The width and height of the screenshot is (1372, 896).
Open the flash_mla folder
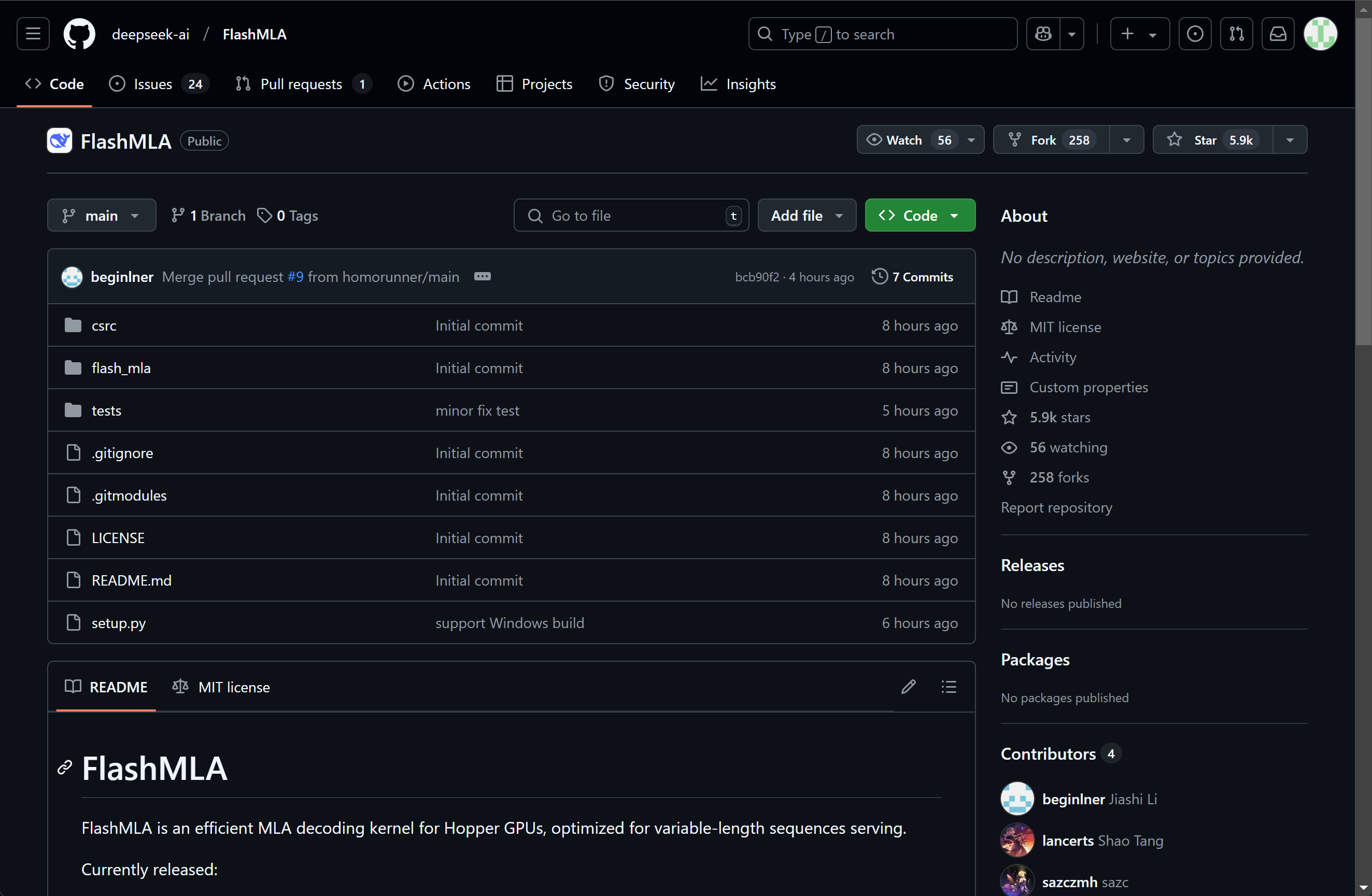121,368
